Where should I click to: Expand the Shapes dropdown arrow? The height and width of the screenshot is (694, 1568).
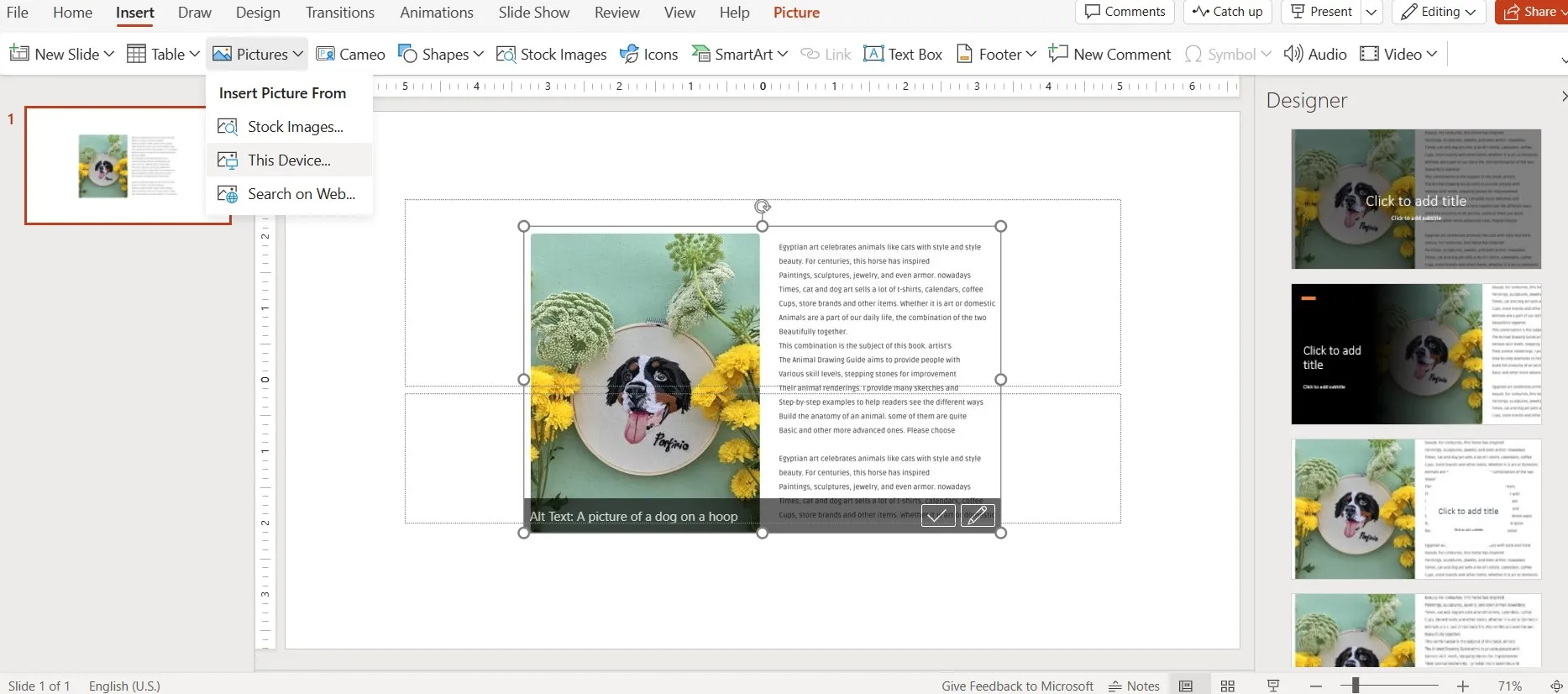(479, 54)
